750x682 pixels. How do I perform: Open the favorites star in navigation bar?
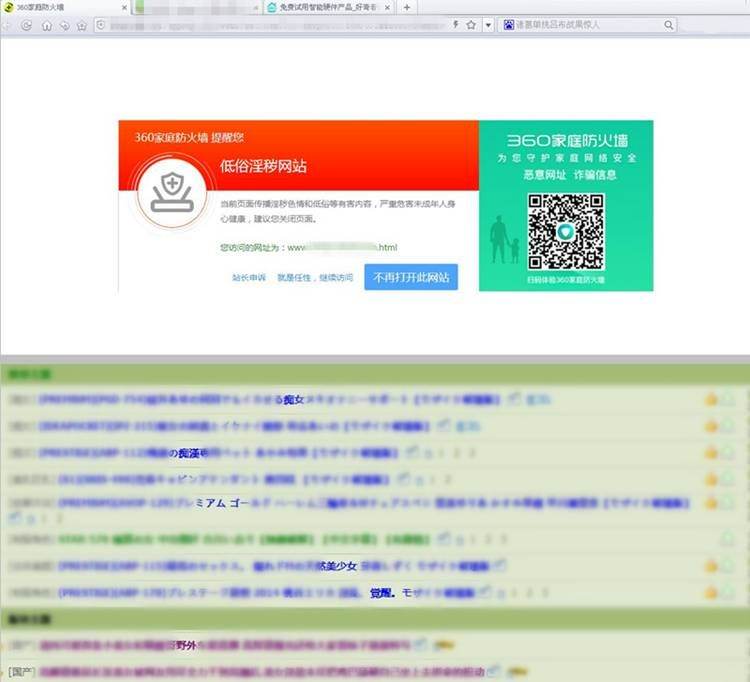[x=82, y=26]
